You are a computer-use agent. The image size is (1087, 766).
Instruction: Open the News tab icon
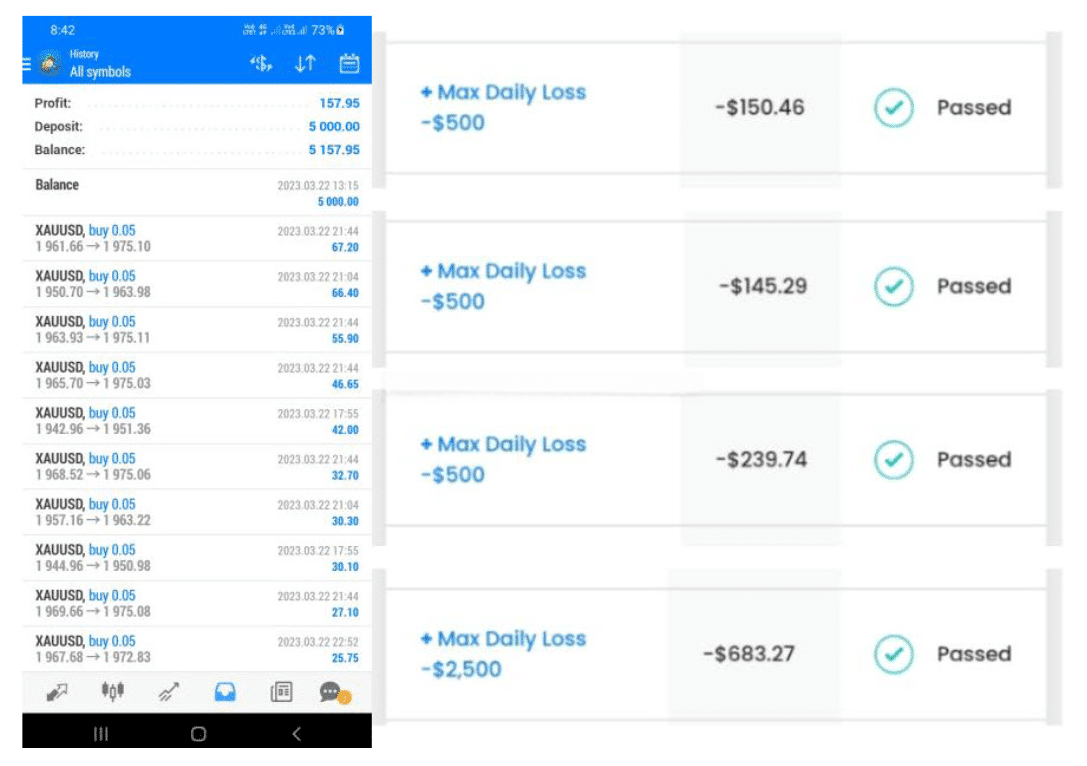tap(281, 691)
